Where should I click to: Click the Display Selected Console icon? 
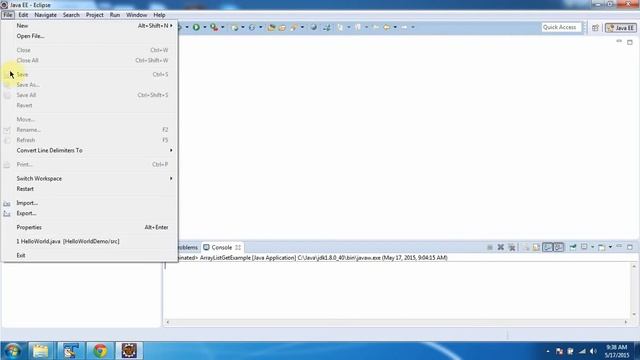pyautogui.click(x=584, y=247)
